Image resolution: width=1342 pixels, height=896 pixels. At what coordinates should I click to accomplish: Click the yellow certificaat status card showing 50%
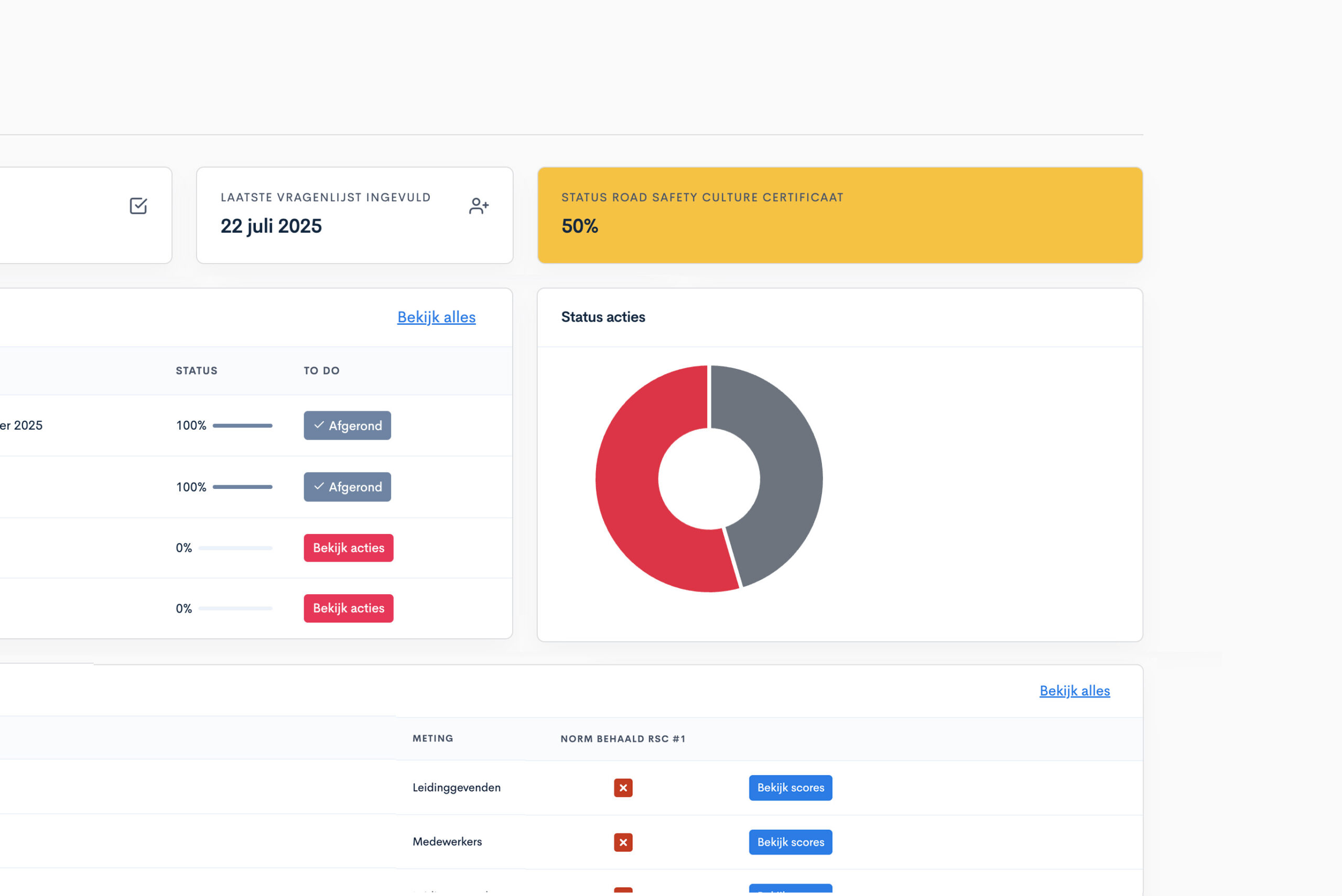839,215
